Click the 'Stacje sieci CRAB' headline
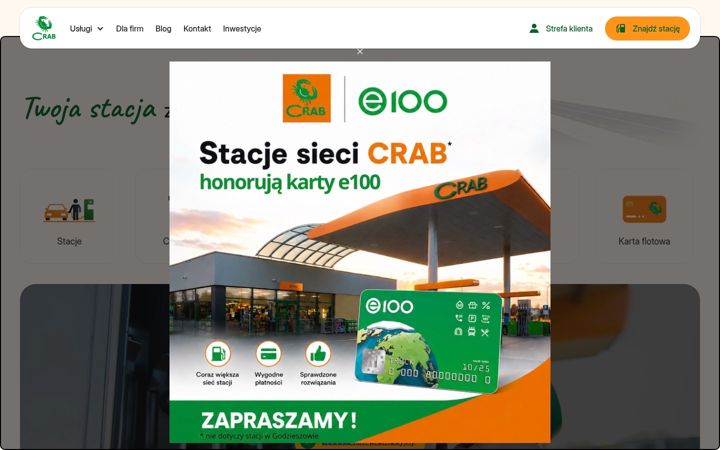 coord(324,153)
